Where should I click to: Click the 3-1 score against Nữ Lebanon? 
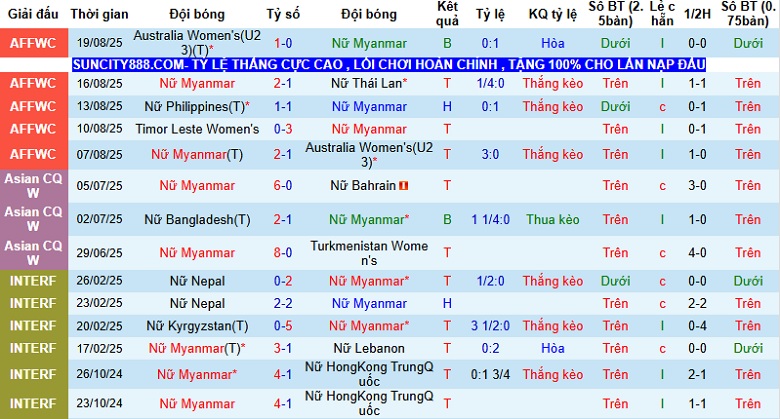click(283, 348)
